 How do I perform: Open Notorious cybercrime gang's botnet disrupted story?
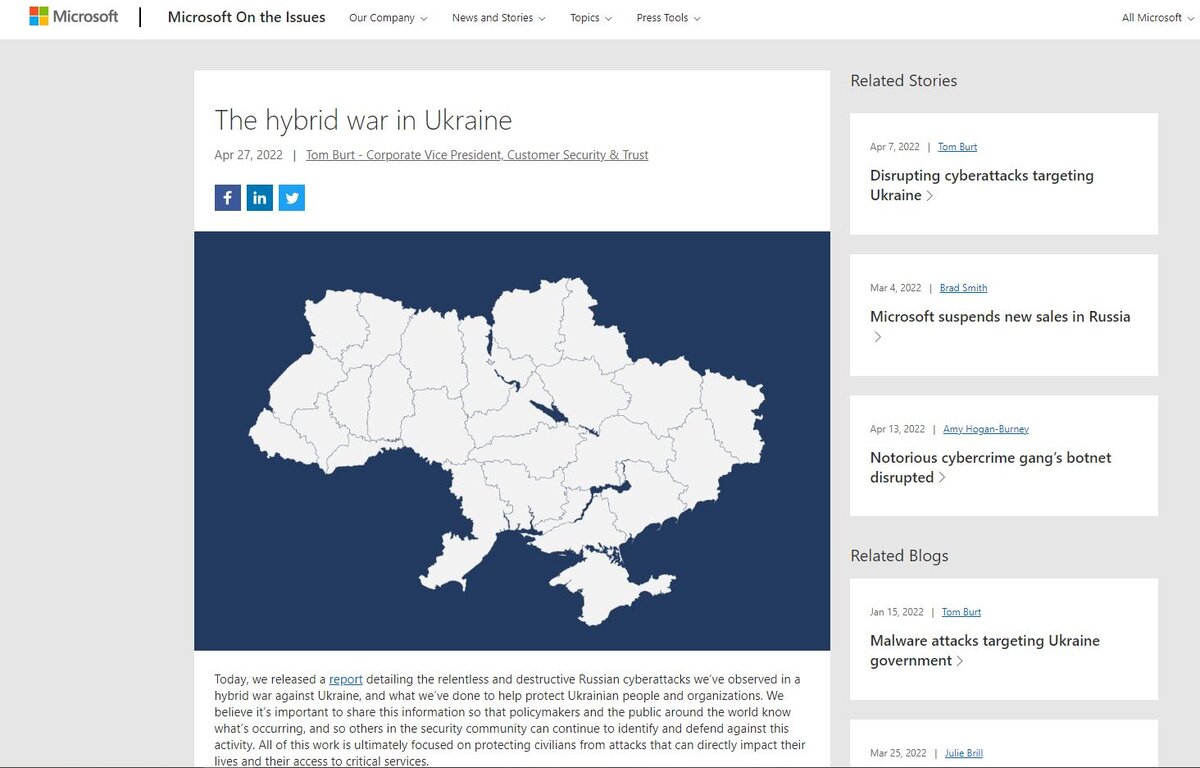(x=990, y=467)
